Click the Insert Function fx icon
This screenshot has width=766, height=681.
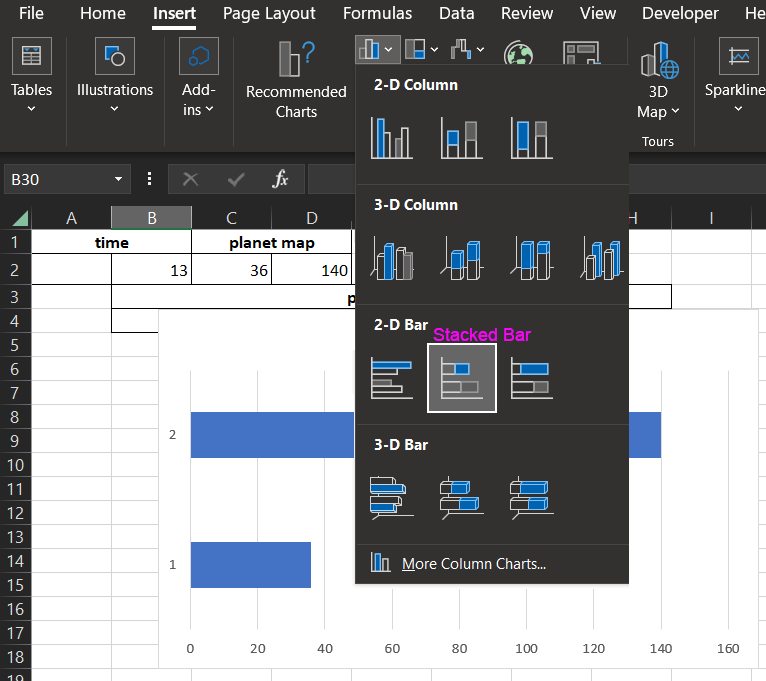[x=281, y=179]
